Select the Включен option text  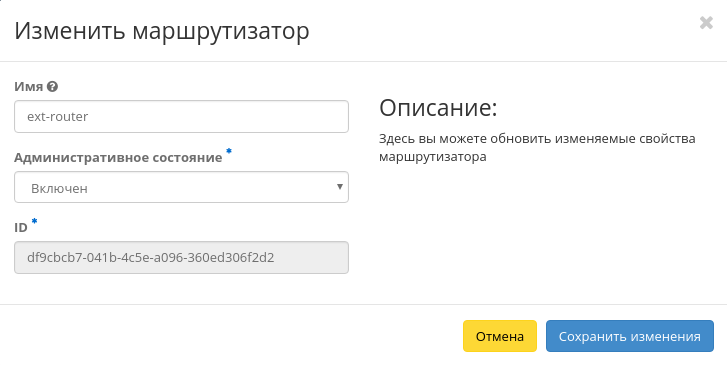[x=59, y=188]
